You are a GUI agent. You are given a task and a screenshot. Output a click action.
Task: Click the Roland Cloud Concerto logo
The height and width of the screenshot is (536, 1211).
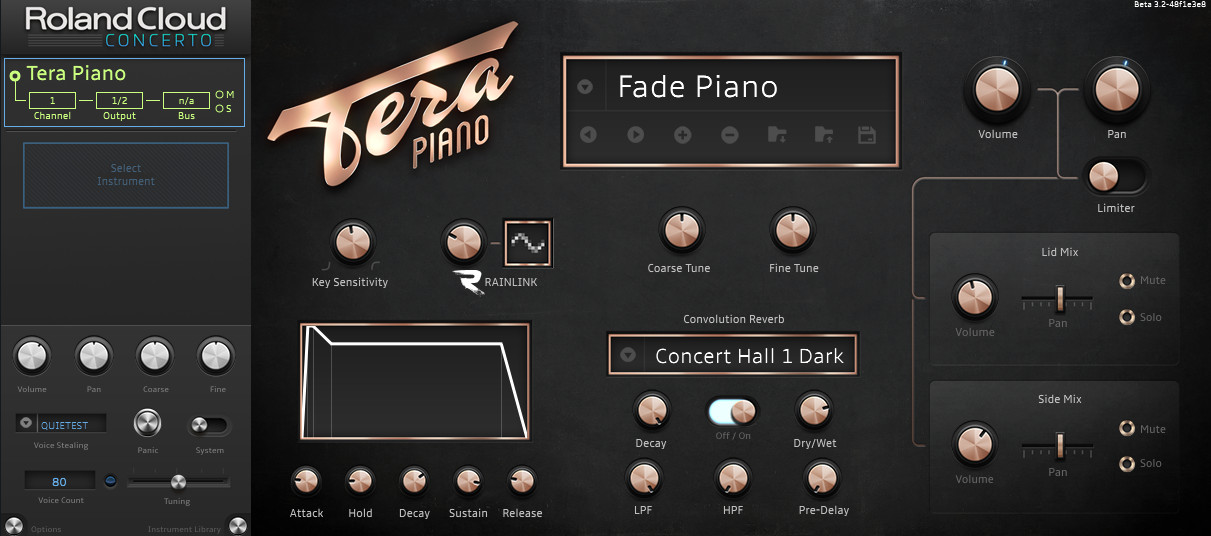click(126, 27)
